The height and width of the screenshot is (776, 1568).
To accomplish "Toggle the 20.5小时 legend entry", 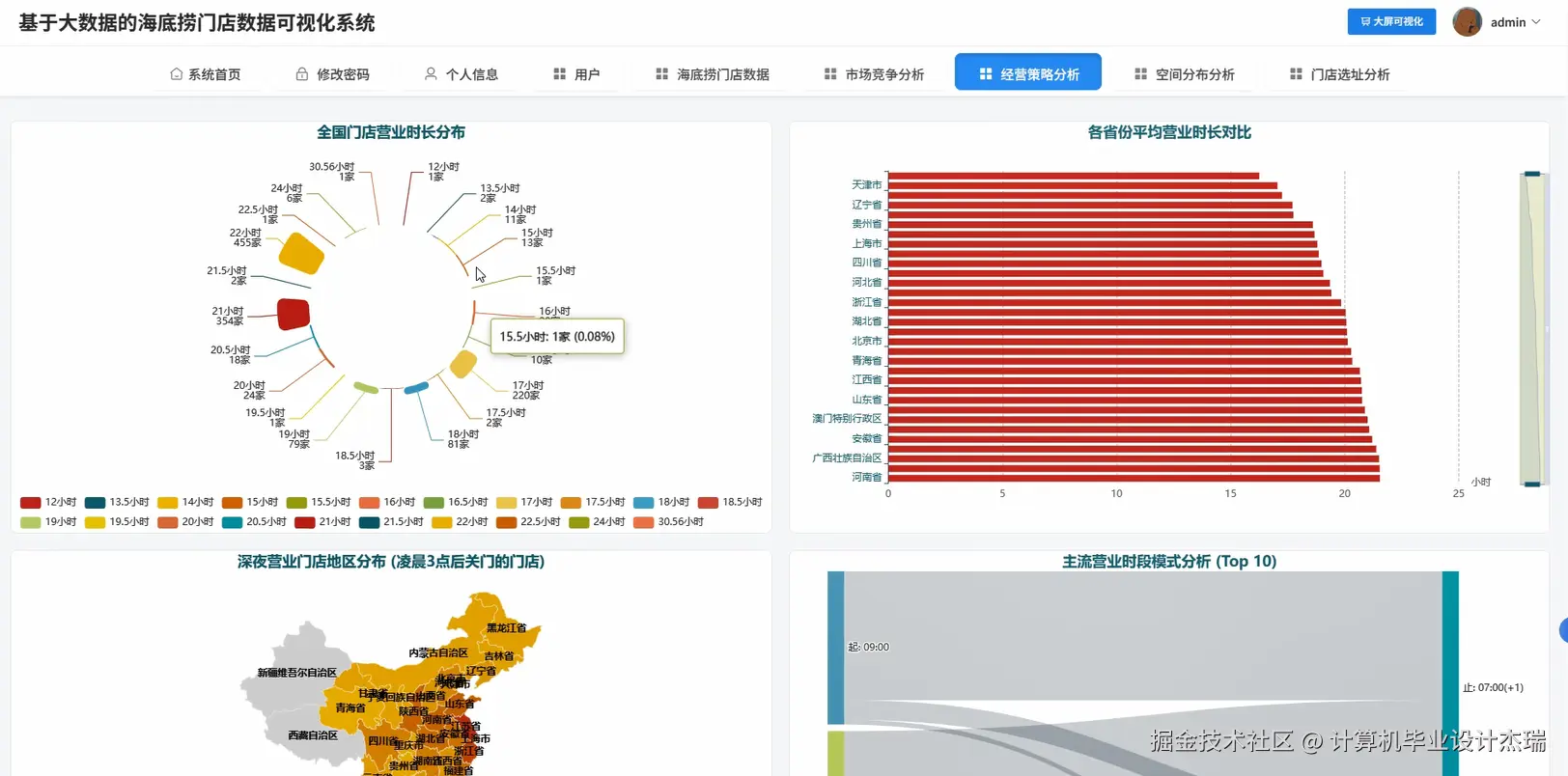I will [x=254, y=522].
